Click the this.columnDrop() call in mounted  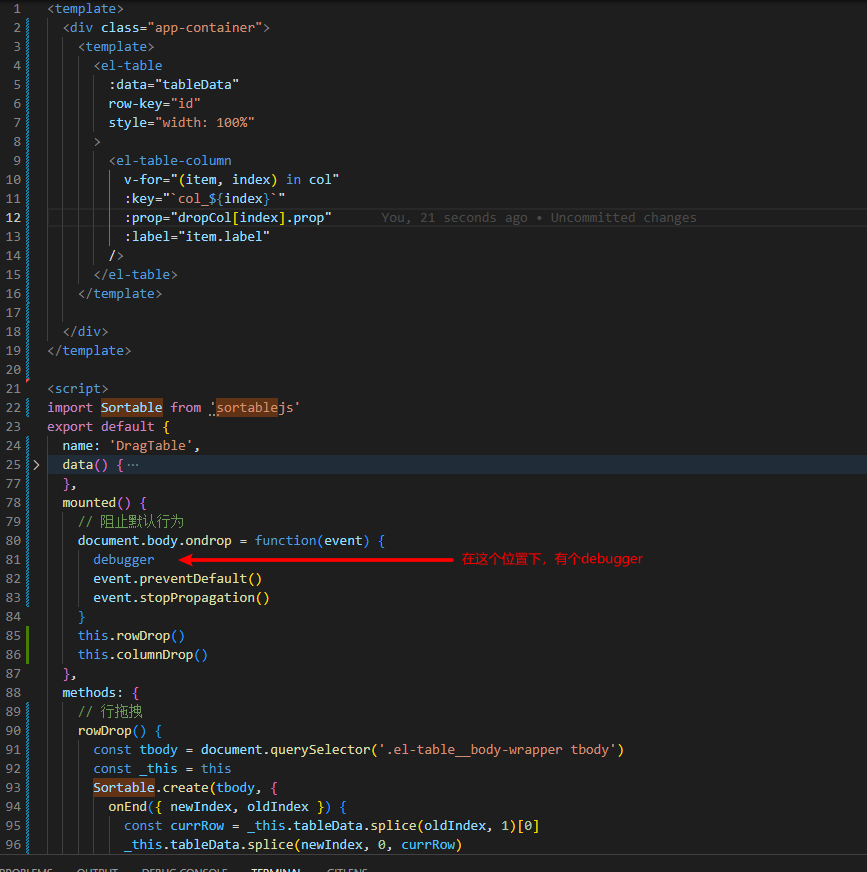tap(142, 655)
